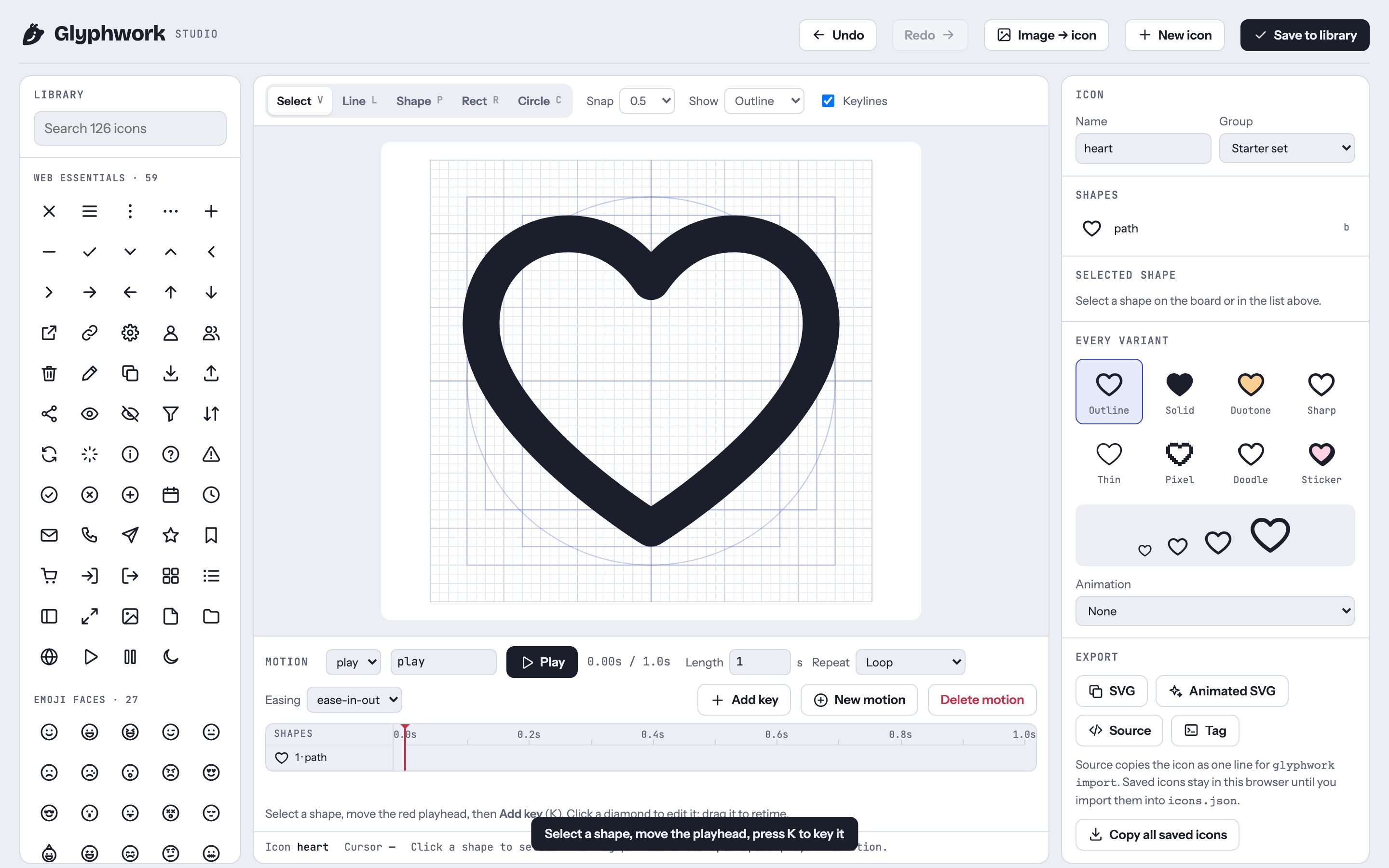Image resolution: width=1389 pixels, height=868 pixels.
Task: Open Image to icon converter
Action: point(1047,35)
